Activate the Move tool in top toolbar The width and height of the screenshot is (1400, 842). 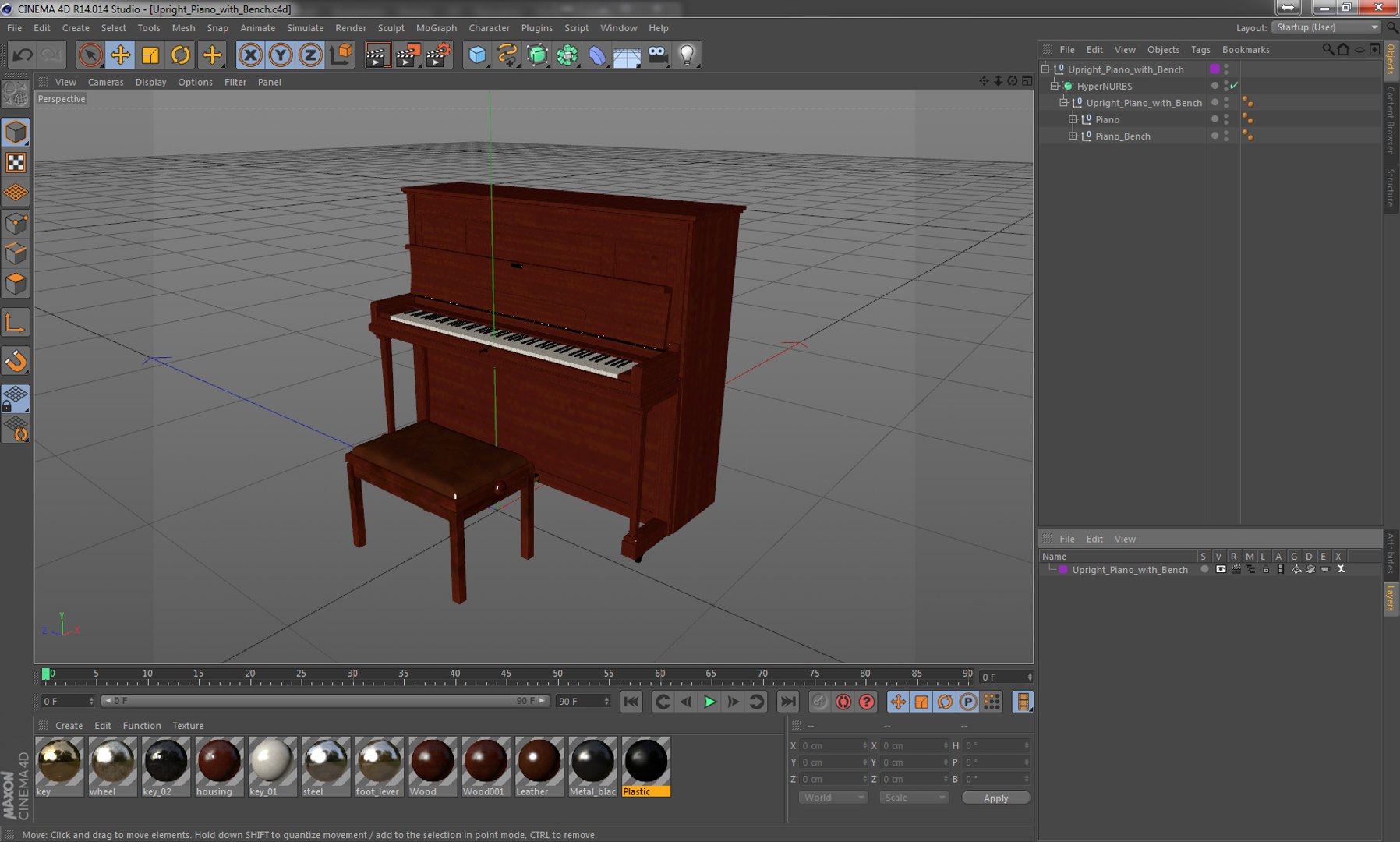(x=120, y=55)
